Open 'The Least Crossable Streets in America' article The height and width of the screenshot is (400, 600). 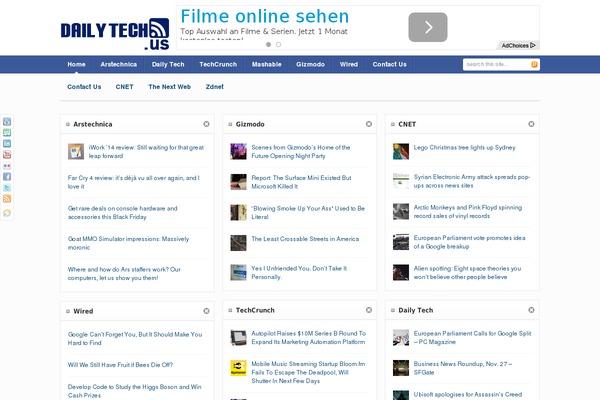point(305,239)
